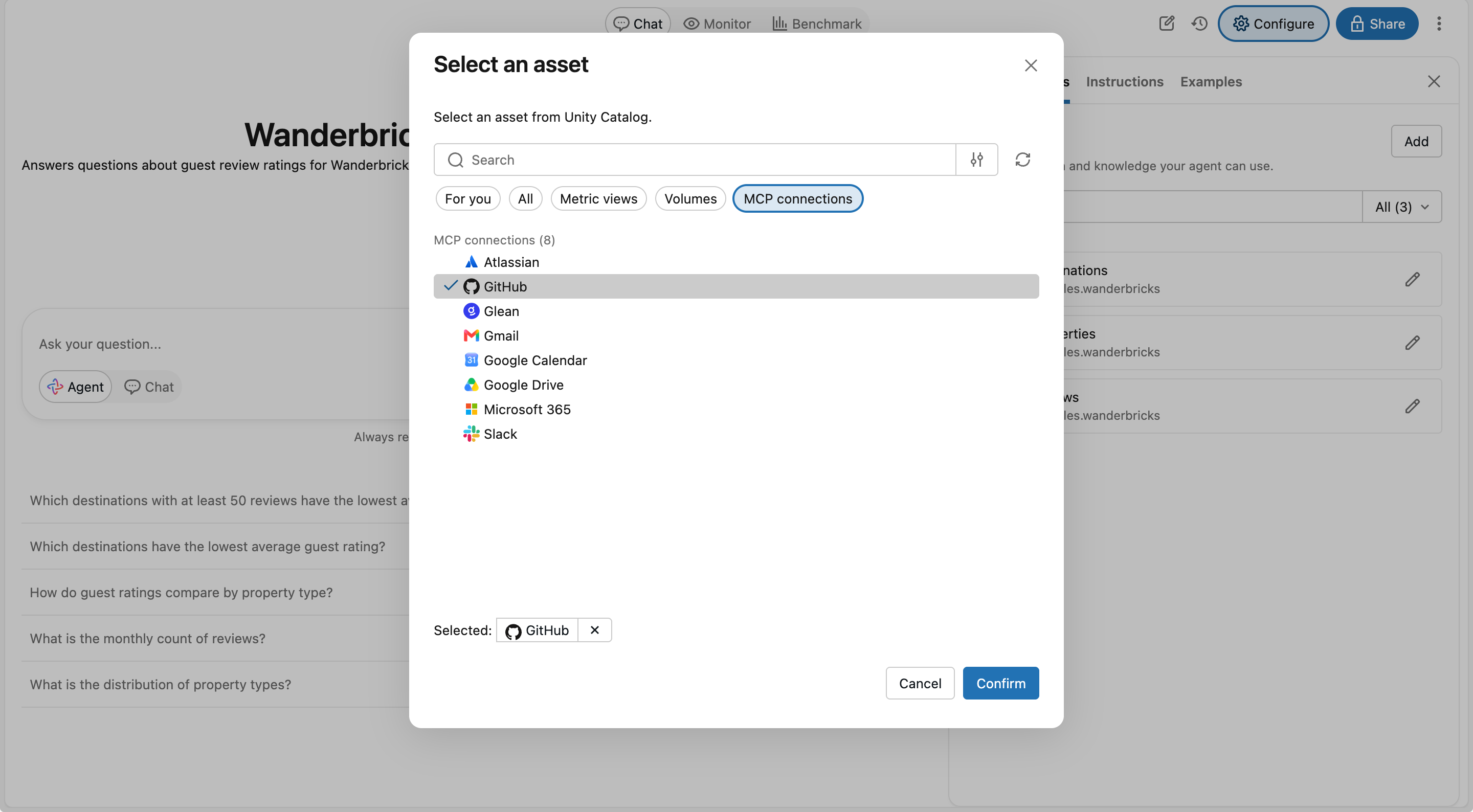Filter by For you chip
The image size is (1473, 812).
(x=468, y=198)
